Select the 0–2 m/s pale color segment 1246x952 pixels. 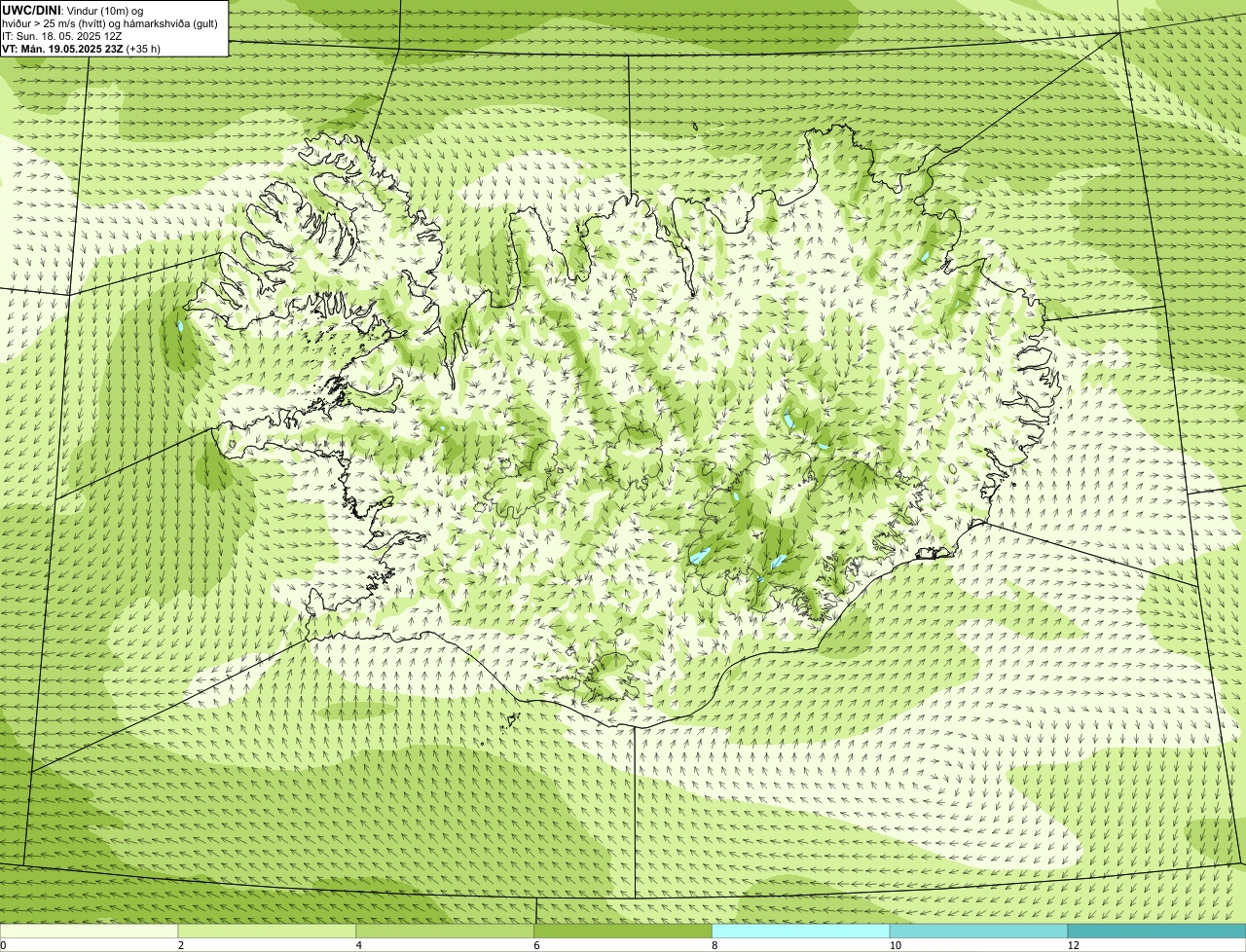89,932
